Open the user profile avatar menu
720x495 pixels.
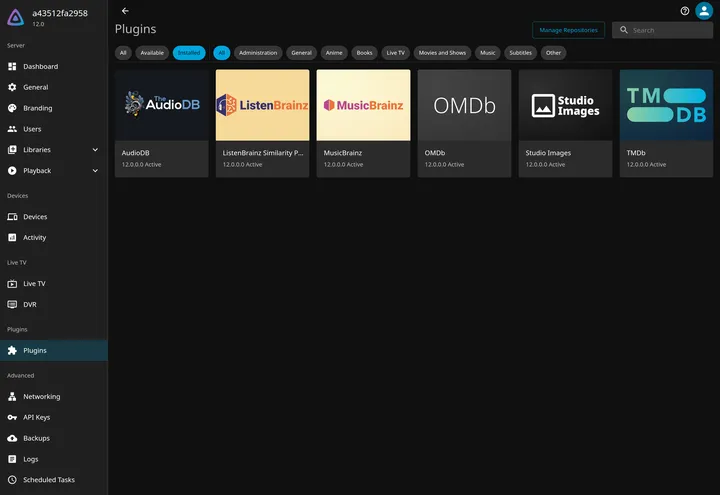(703, 11)
